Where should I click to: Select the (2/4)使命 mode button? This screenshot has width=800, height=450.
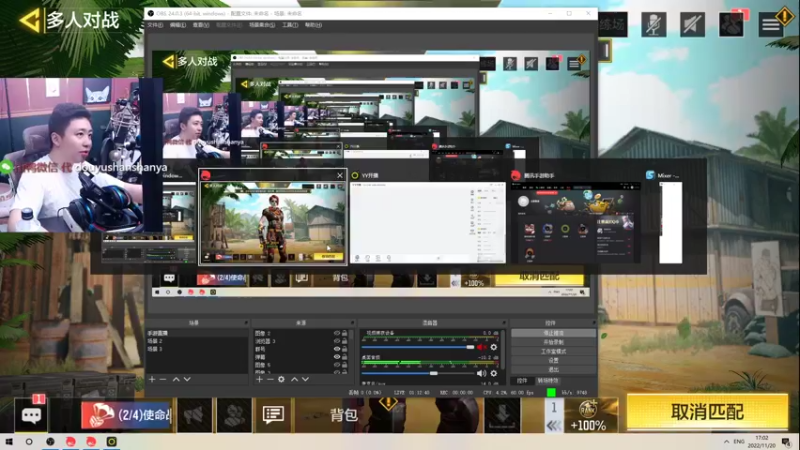point(126,415)
